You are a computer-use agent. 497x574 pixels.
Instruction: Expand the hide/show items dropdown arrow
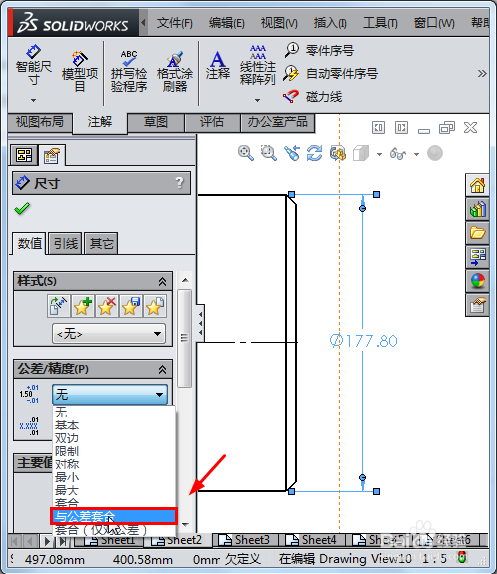pos(416,154)
